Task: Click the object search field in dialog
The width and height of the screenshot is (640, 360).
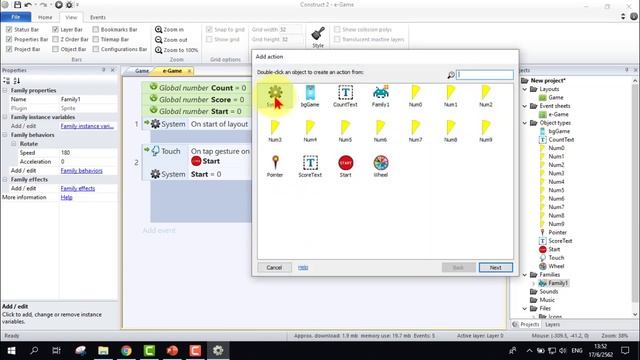Action: click(485, 74)
